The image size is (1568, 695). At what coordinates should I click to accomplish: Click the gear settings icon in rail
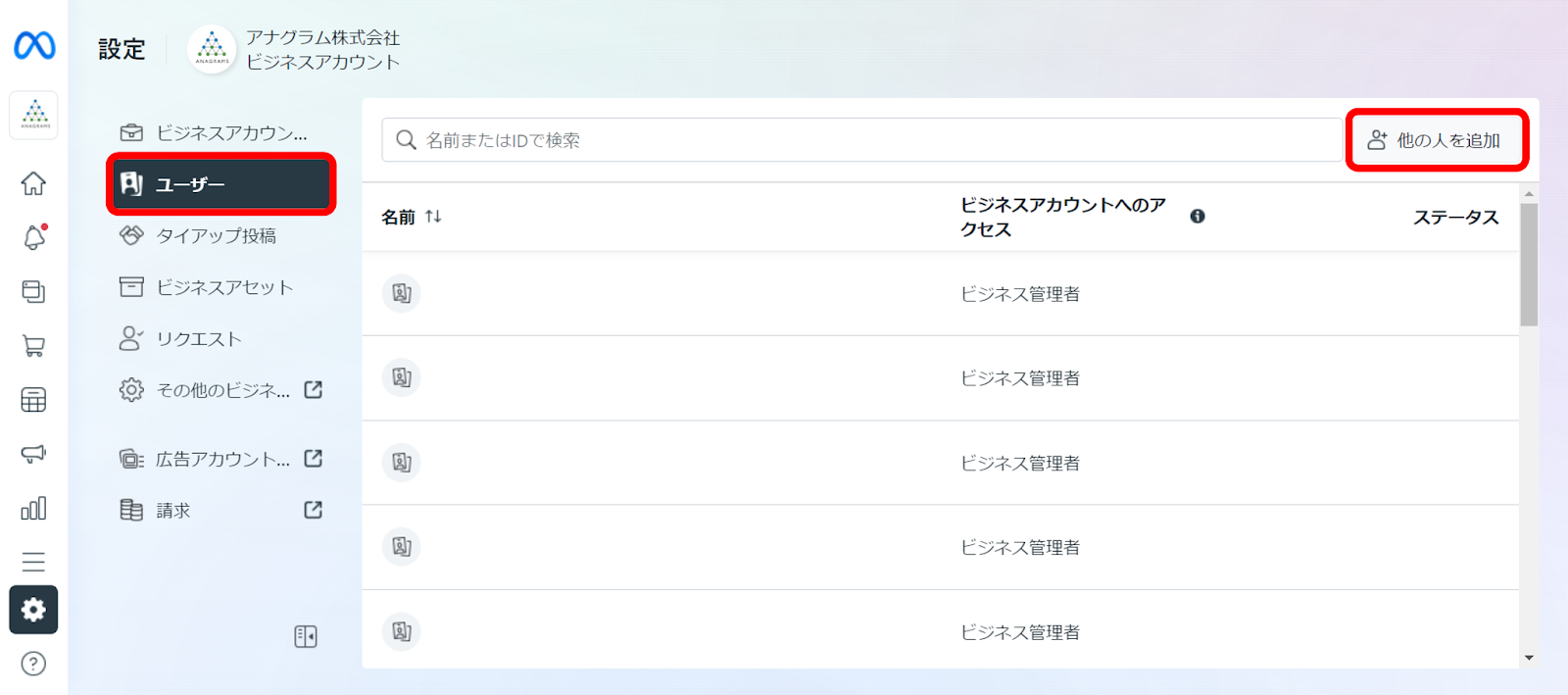[x=33, y=610]
